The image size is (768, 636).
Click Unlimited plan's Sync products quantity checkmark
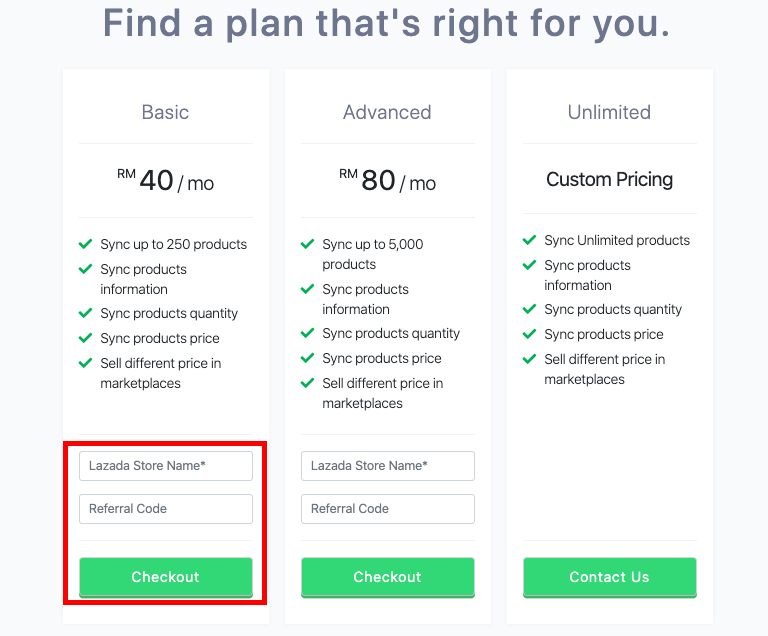tap(530, 309)
